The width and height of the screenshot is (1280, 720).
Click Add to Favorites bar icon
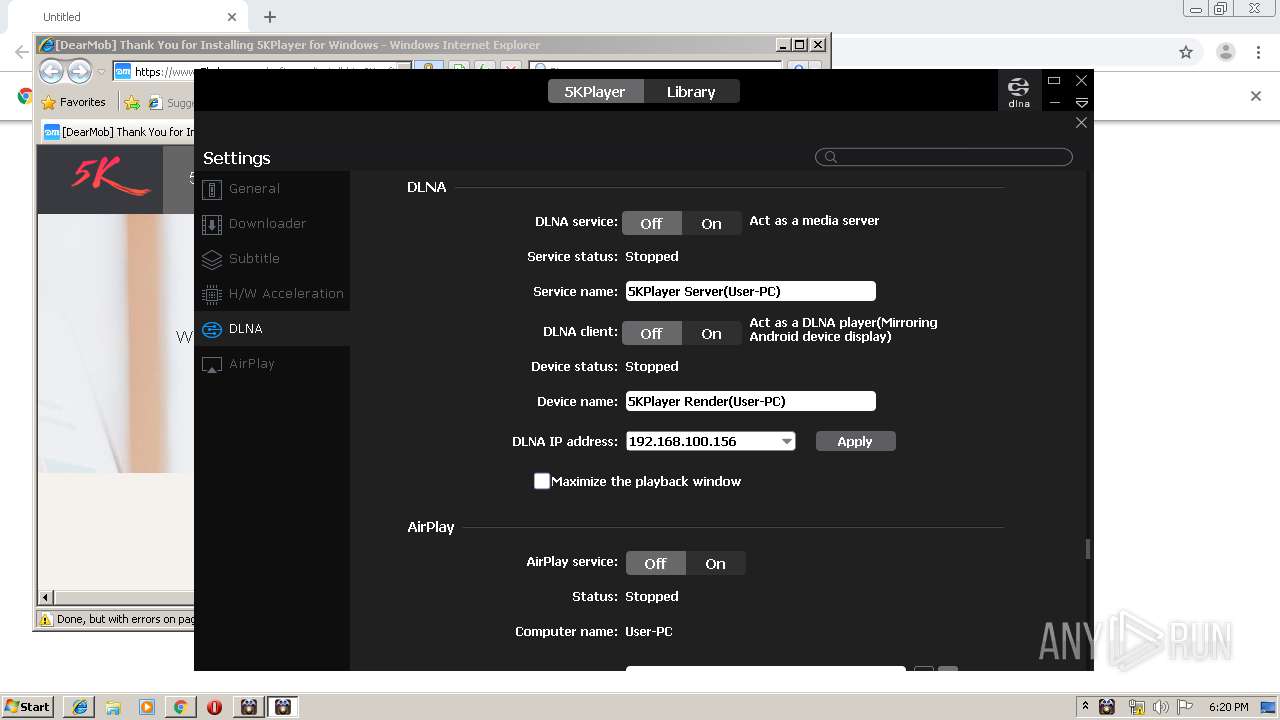132,102
